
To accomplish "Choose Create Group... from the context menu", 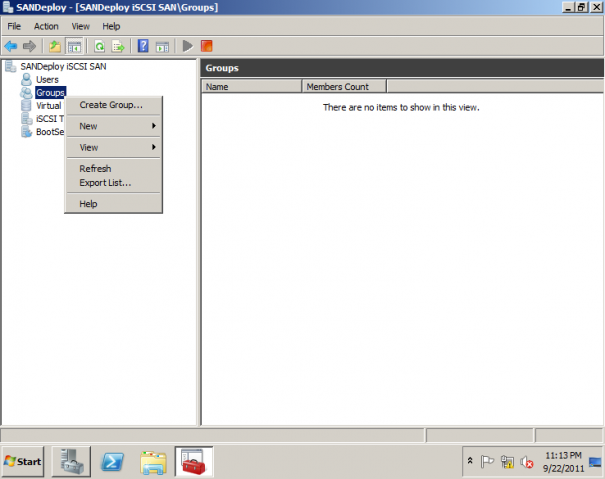I will point(113,105).
